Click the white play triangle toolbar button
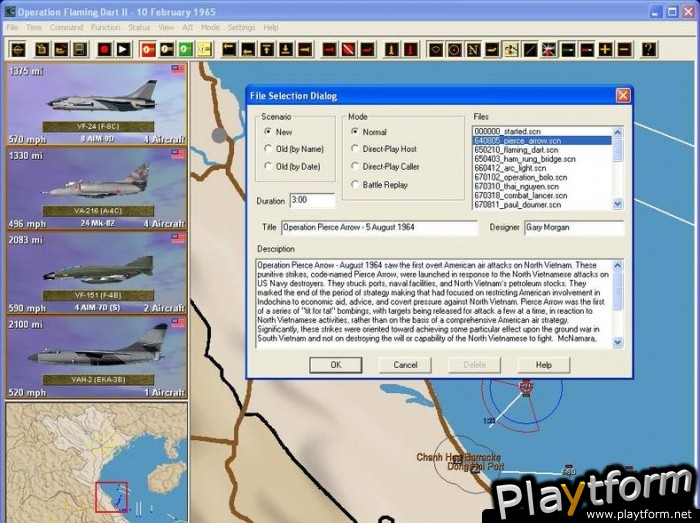The image size is (700, 523). [x=124, y=49]
